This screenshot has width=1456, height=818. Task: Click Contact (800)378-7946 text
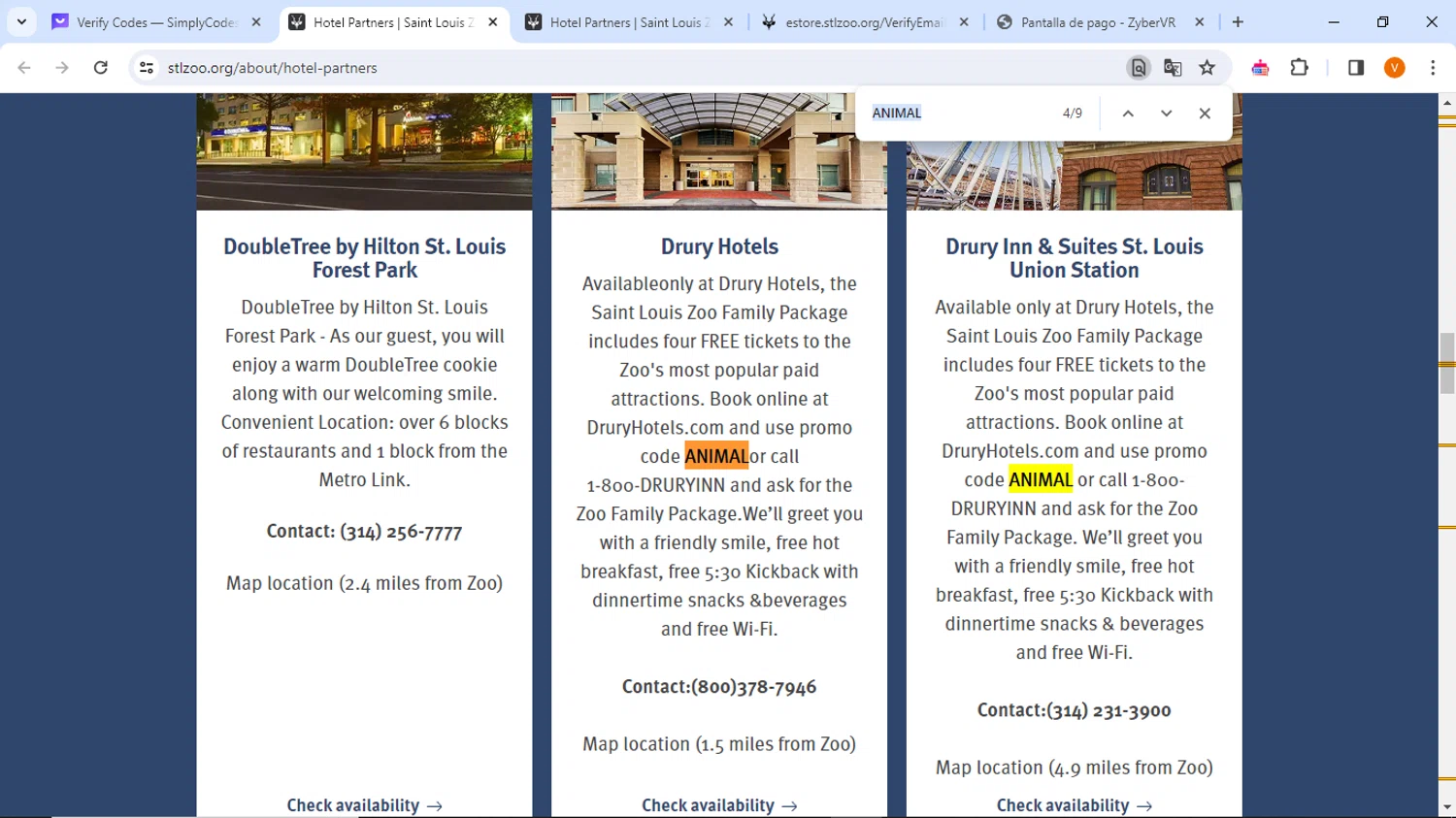pos(719,687)
